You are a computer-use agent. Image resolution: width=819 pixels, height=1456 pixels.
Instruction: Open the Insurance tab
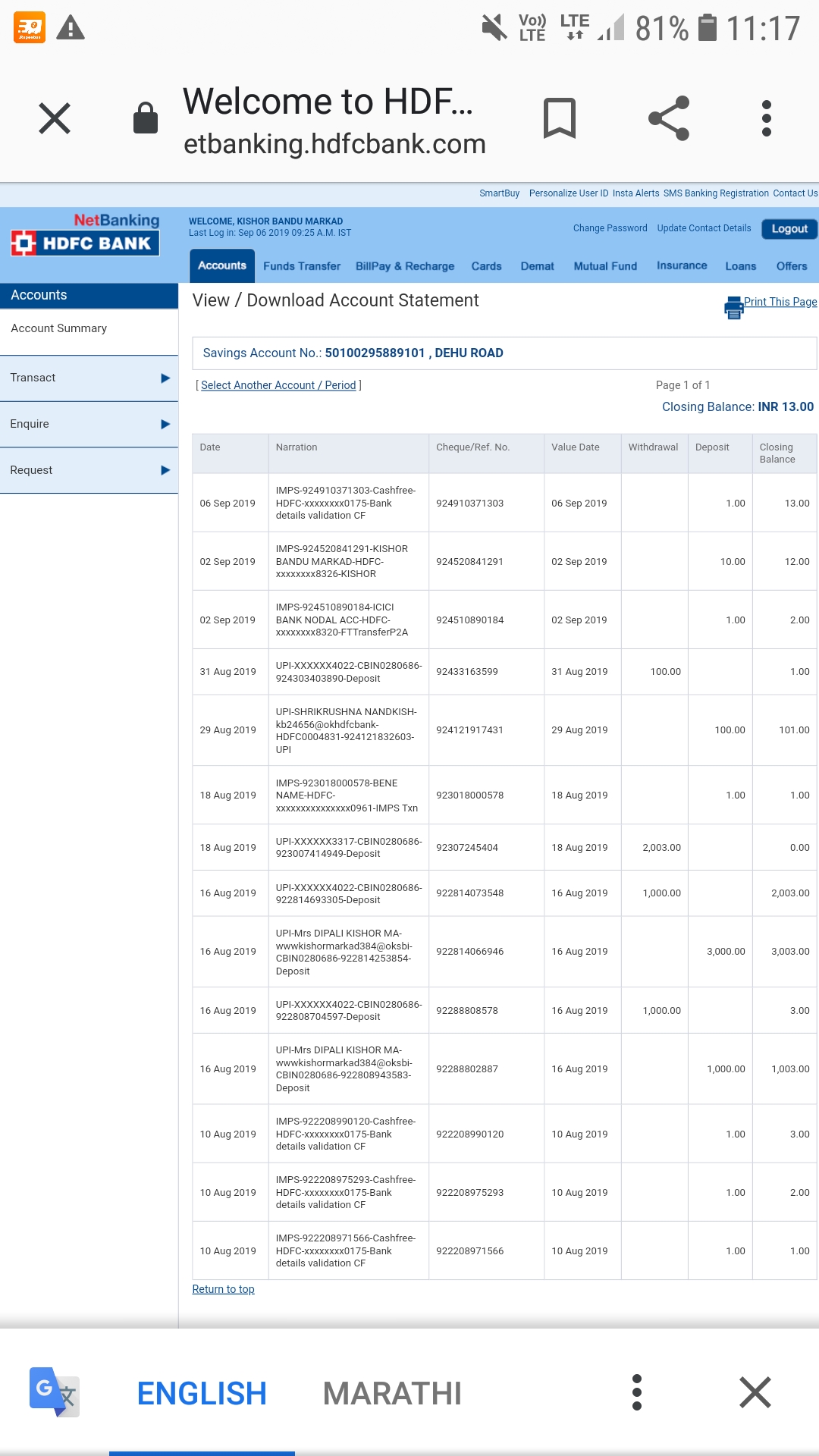pyautogui.click(x=682, y=265)
